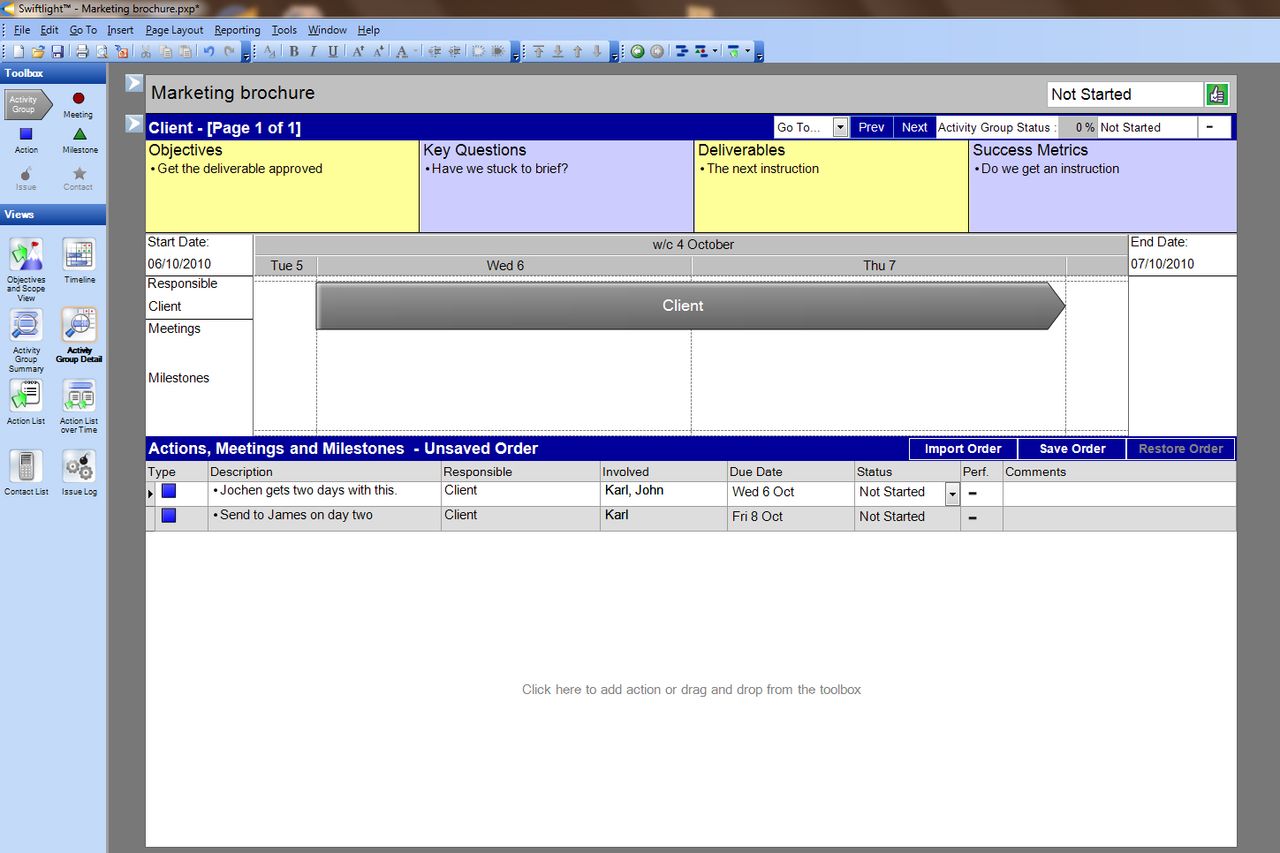
Task: Collapse the Marketing brochure header arrow
Action: 134,83
